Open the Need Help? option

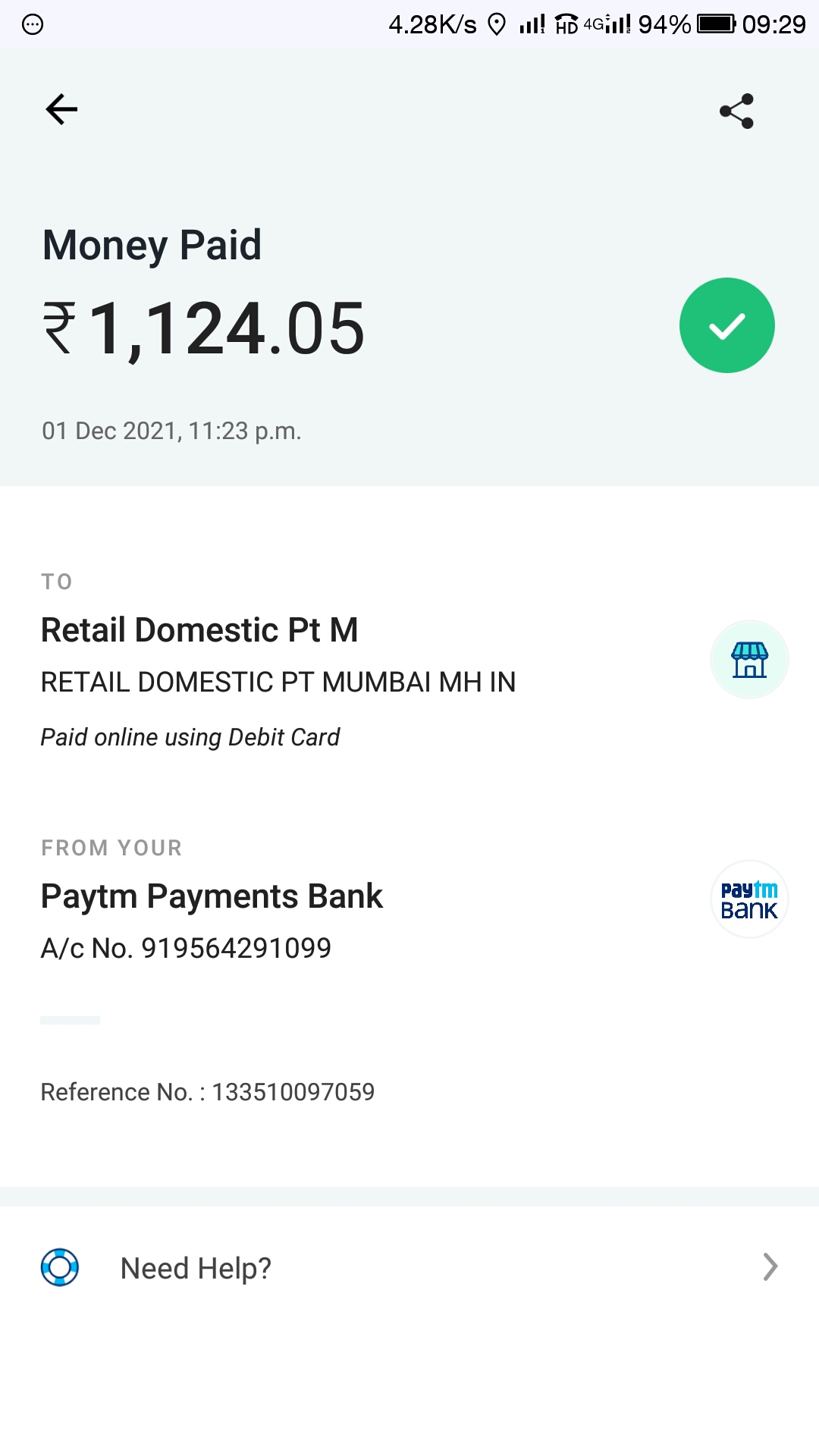[x=196, y=1268]
